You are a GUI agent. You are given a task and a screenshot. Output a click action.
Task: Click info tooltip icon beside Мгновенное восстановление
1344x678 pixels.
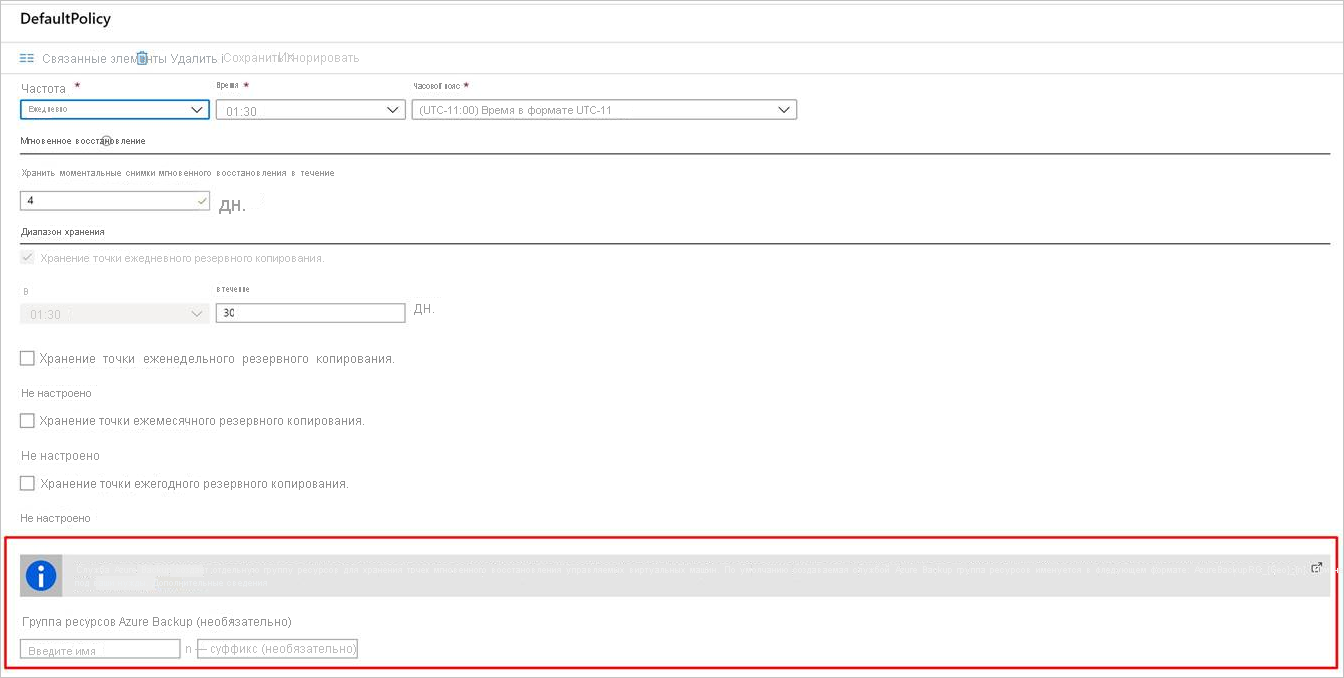coord(107,141)
